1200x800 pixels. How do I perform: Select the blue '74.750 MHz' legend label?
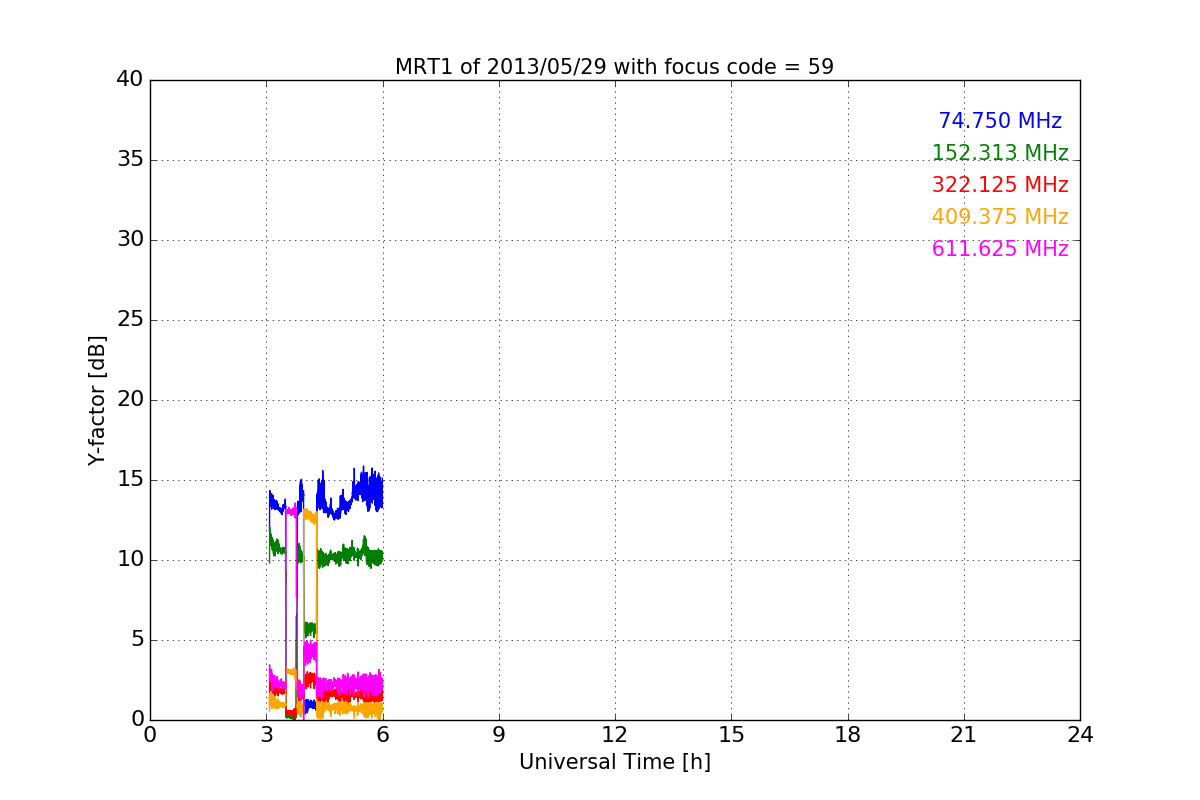click(x=1000, y=121)
